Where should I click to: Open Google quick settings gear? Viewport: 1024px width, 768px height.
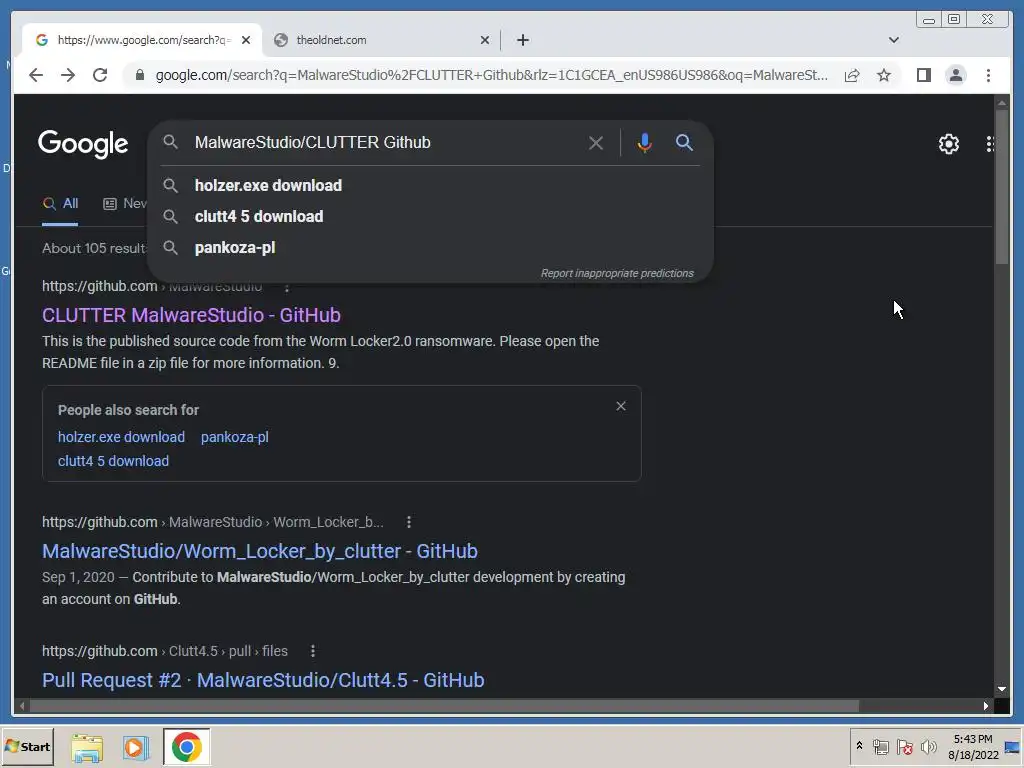pyautogui.click(x=948, y=144)
